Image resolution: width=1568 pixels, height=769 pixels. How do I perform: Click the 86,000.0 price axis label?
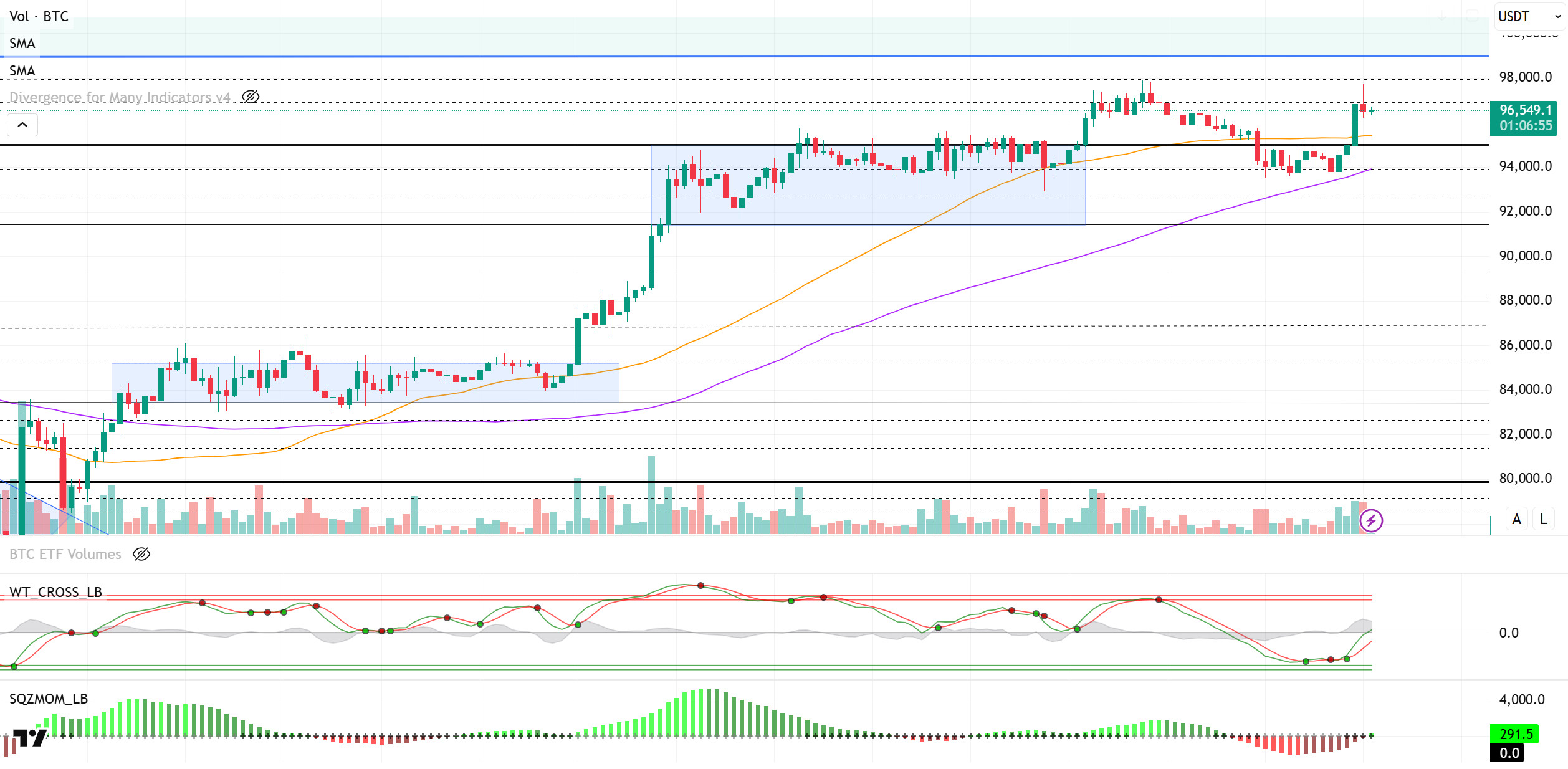point(1526,345)
